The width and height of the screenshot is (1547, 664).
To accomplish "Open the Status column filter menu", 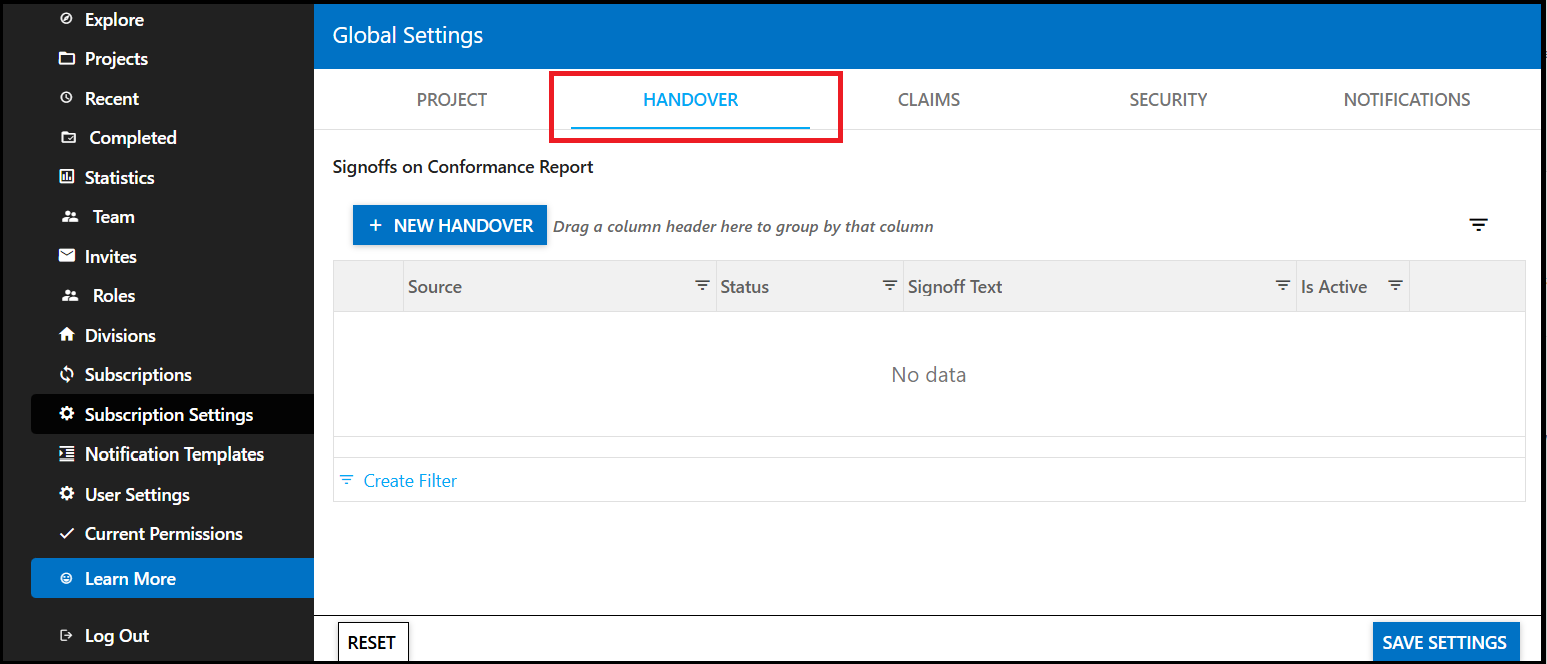I will click(889, 286).
